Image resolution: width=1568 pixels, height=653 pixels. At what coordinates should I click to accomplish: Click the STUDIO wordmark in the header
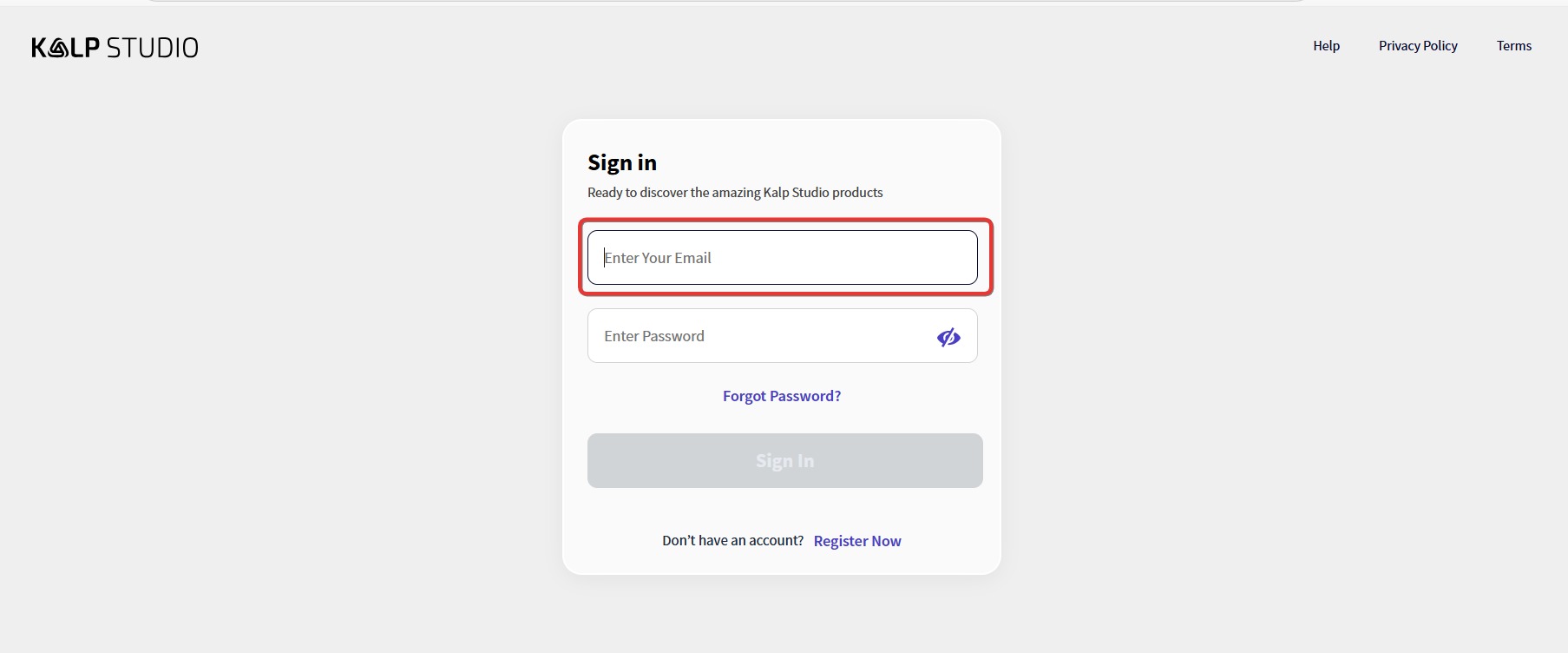153,48
